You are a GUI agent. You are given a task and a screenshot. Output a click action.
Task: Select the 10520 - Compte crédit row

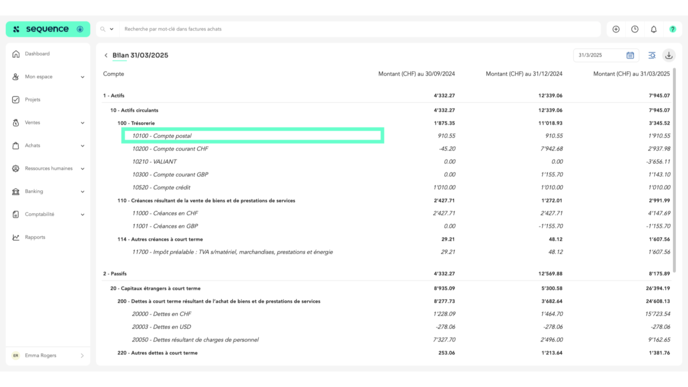387,187
